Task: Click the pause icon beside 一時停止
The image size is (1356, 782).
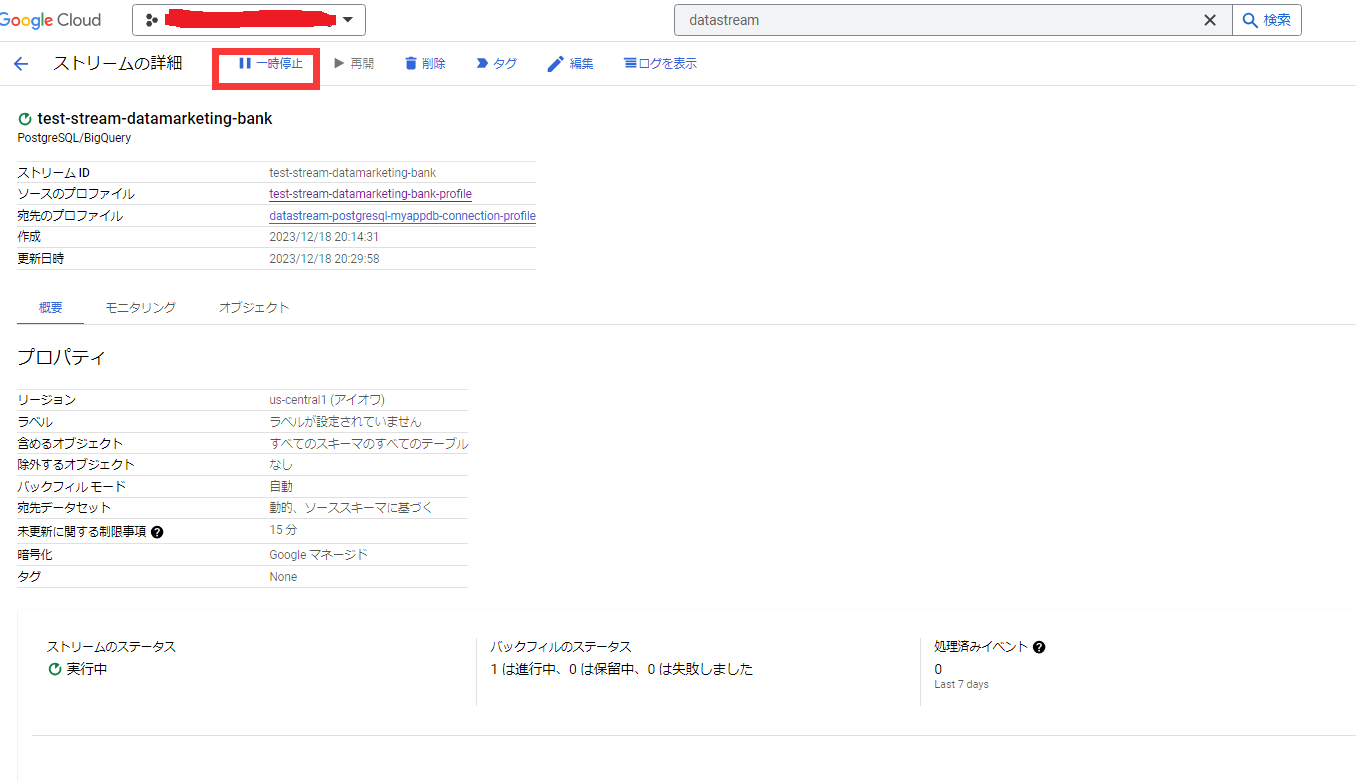Action: point(245,64)
